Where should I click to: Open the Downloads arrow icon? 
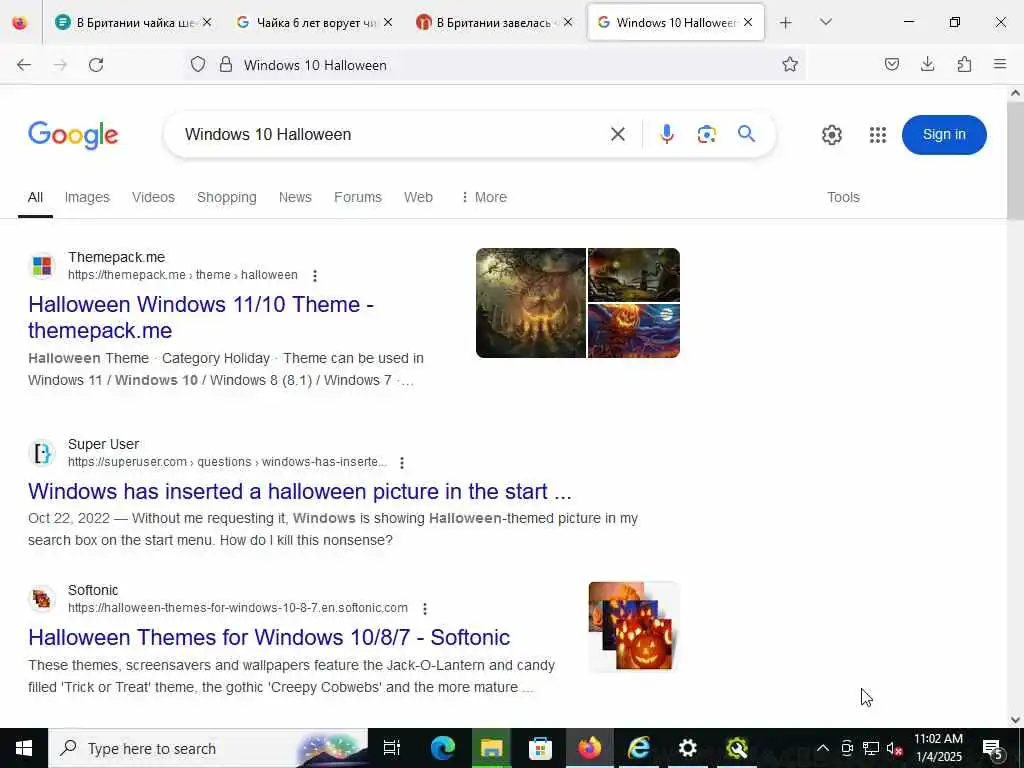(927, 64)
